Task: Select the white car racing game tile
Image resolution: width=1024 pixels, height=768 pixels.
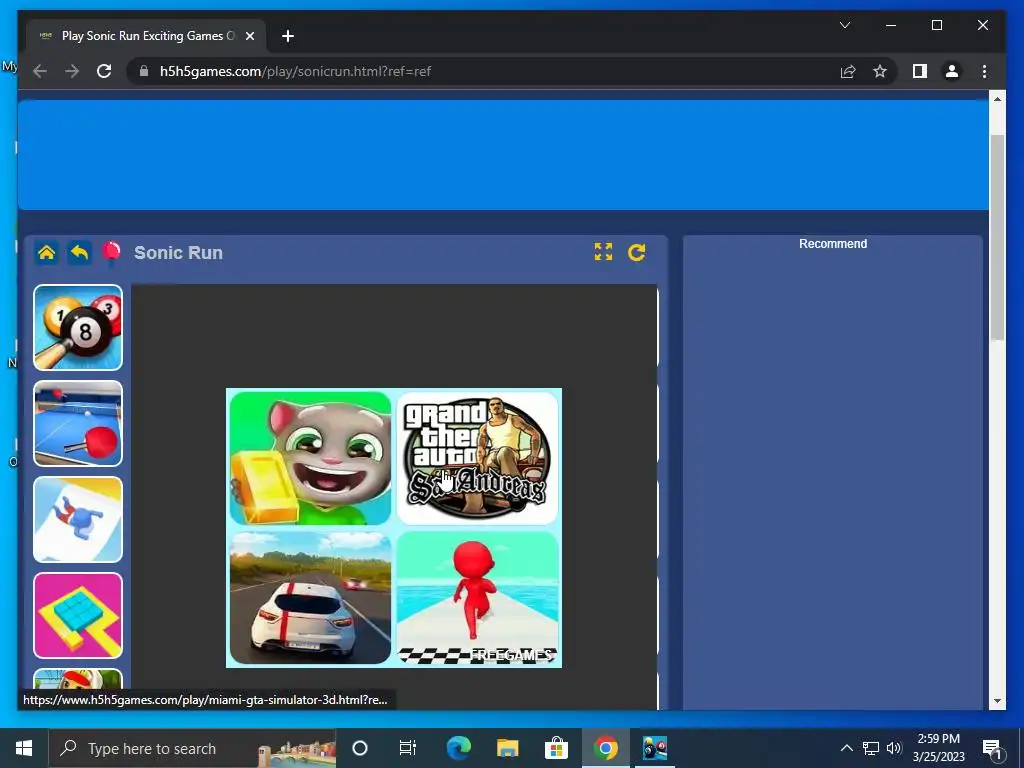Action: pyautogui.click(x=310, y=598)
